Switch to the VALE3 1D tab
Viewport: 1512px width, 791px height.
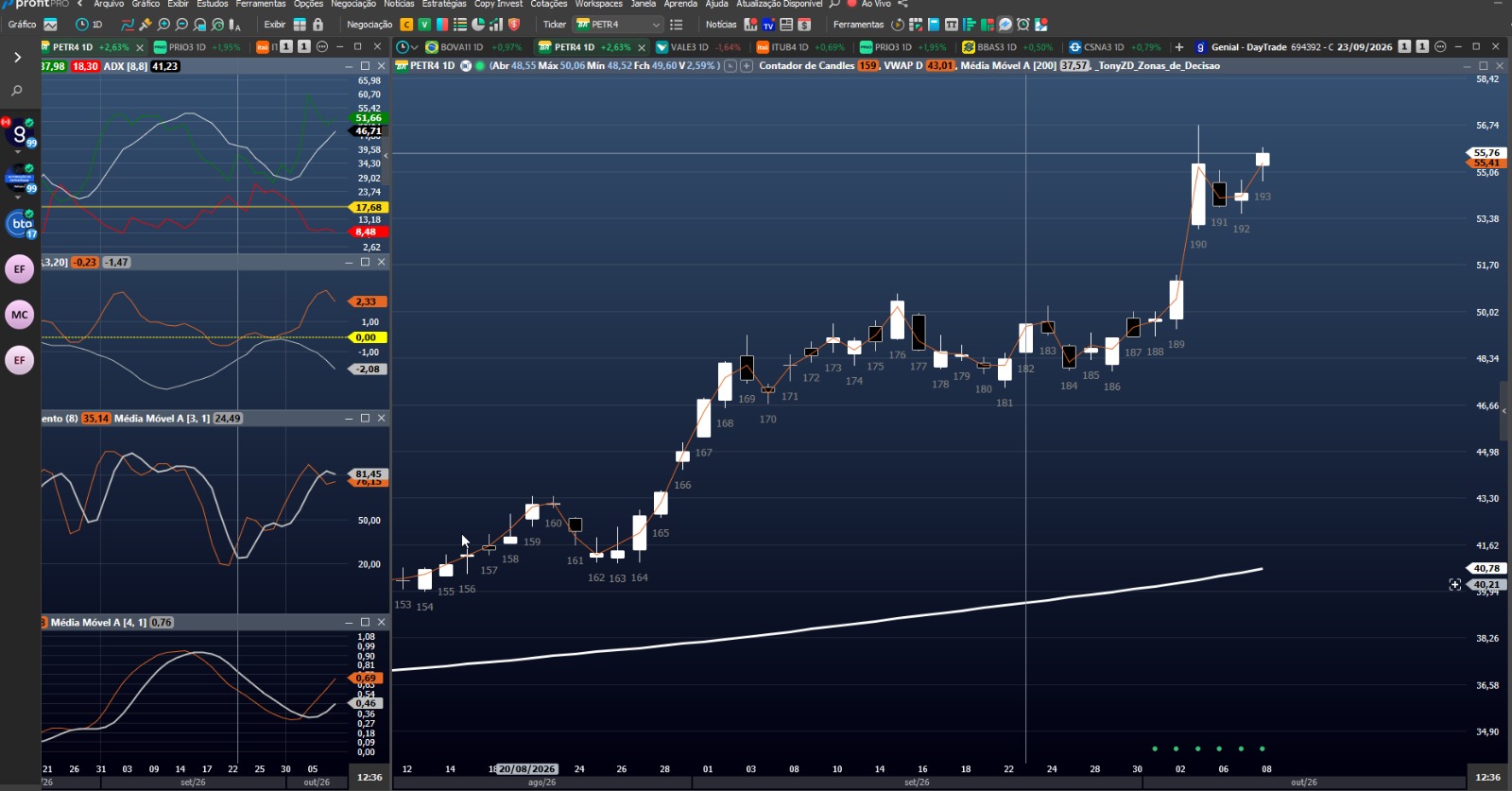[698, 47]
